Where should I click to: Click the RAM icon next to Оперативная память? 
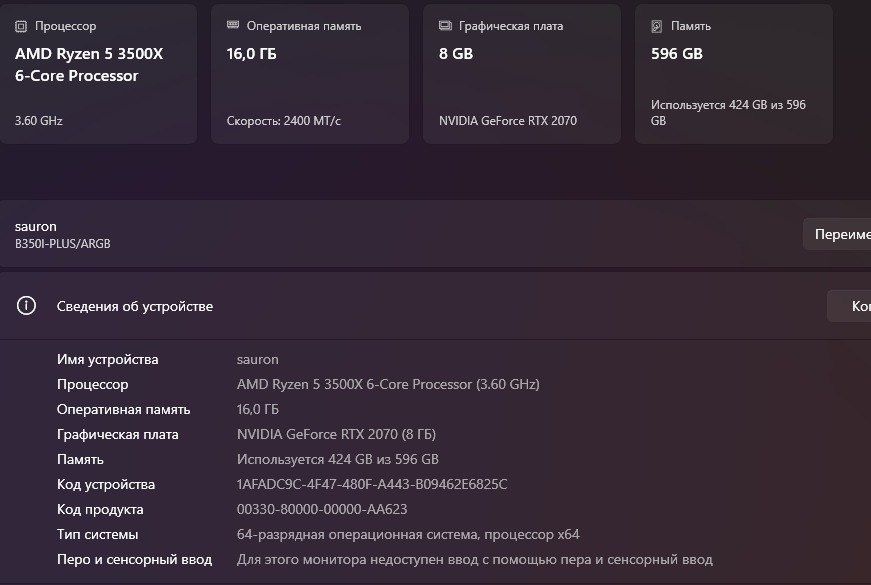(x=233, y=25)
